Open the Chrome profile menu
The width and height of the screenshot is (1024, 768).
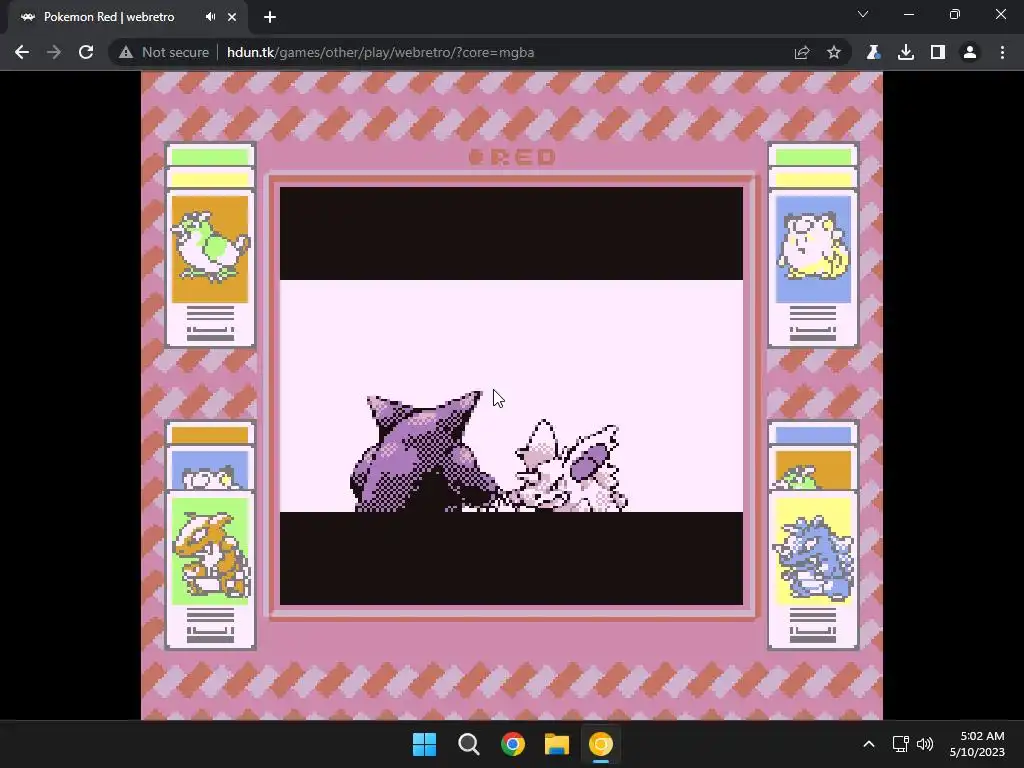tap(970, 52)
